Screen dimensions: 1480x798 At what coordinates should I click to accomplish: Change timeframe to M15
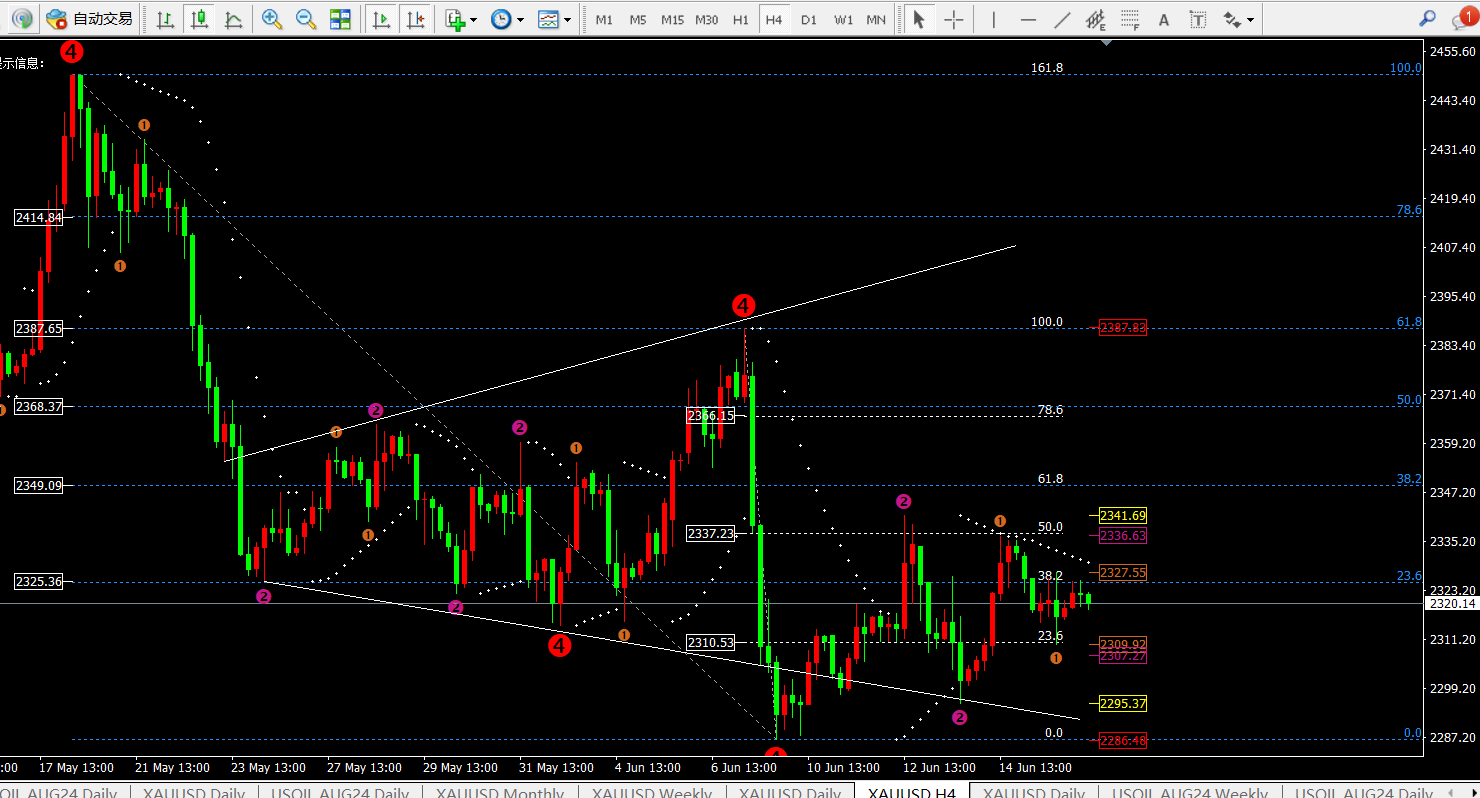(x=672, y=19)
